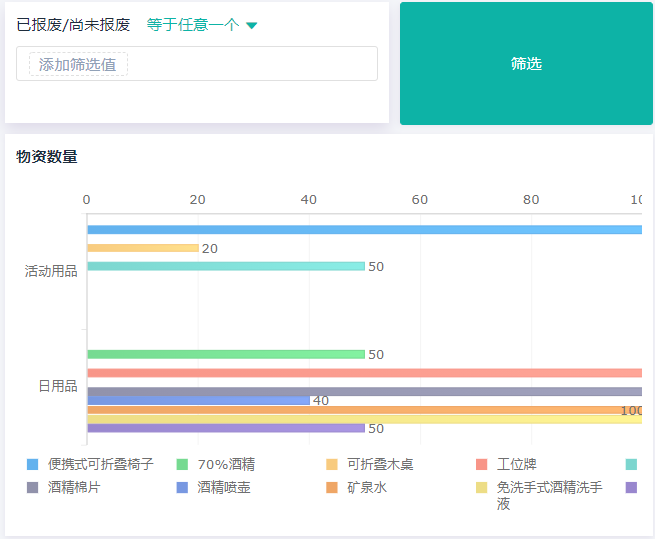Click the 活动用品 category axis label
Viewport: 655px width, 539px height.
click(51, 271)
